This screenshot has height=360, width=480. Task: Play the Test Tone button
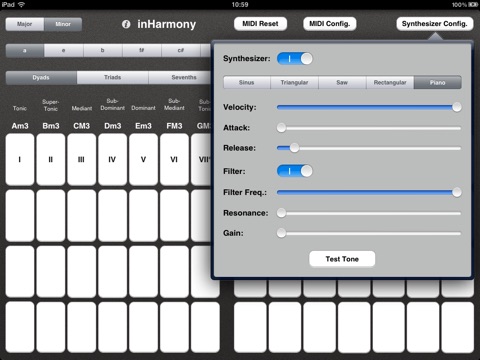click(x=342, y=259)
